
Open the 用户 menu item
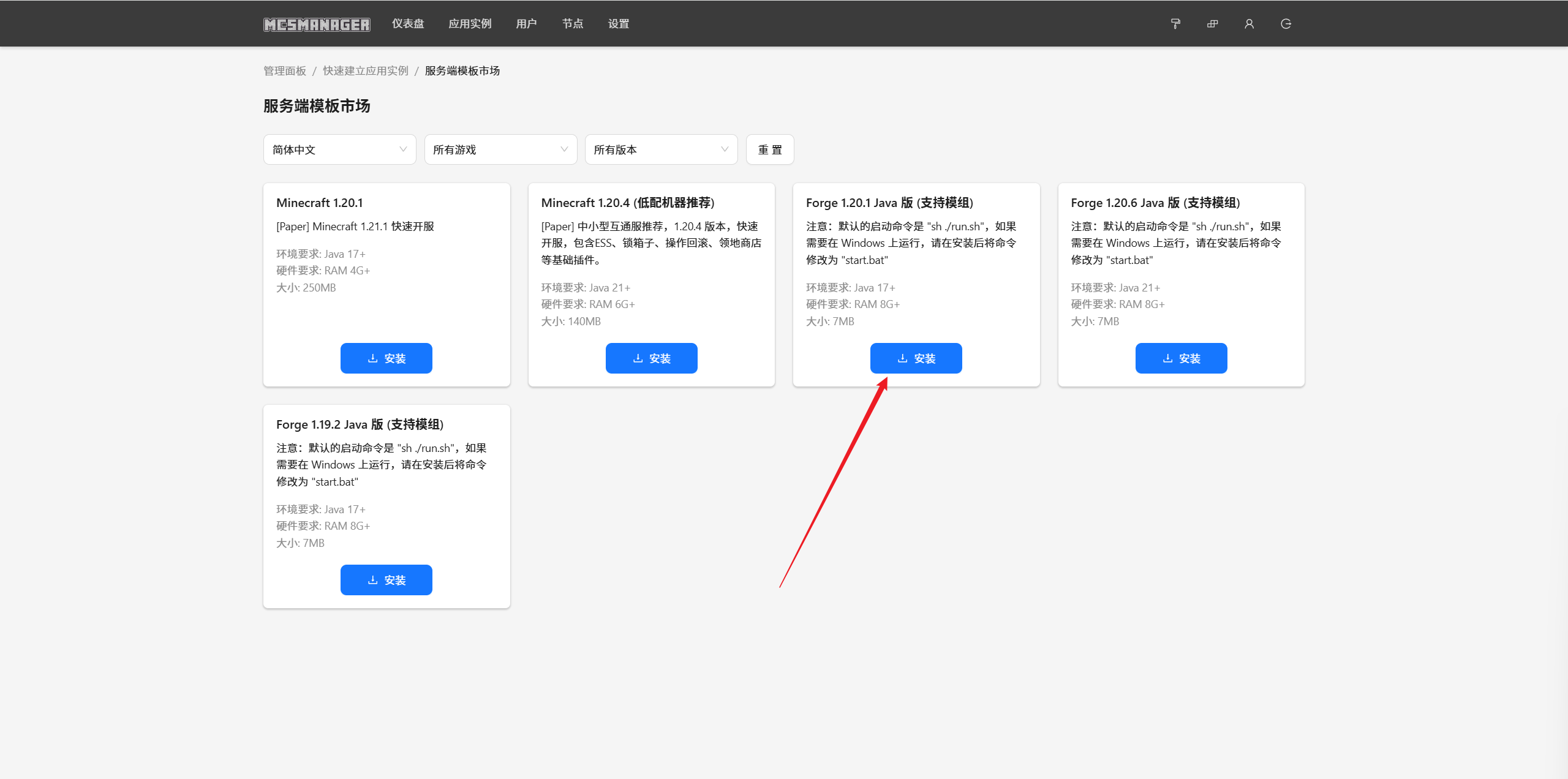[526, 24]
